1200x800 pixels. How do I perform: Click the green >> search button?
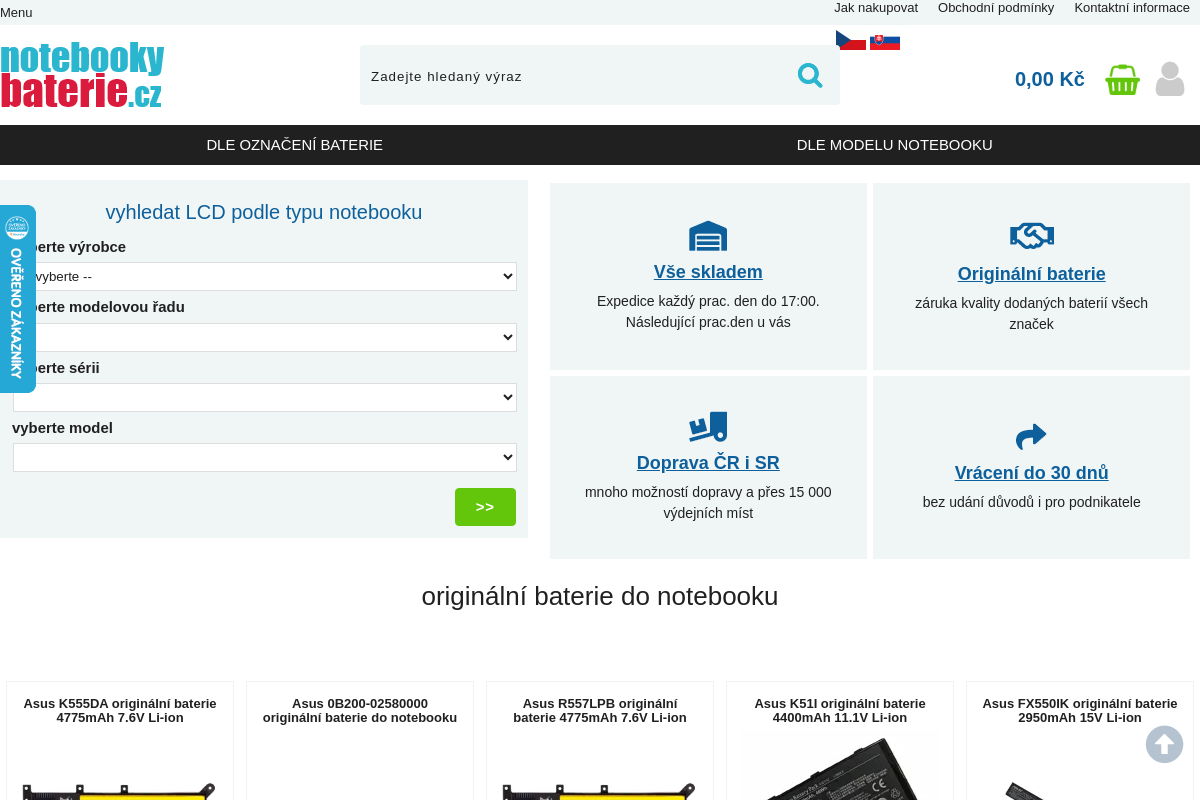click(485, 507)
